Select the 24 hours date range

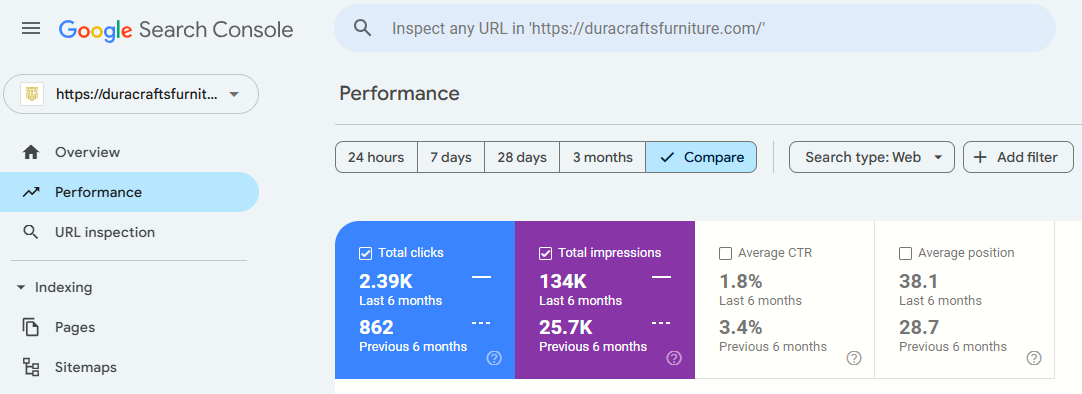[x=376, y=157]
